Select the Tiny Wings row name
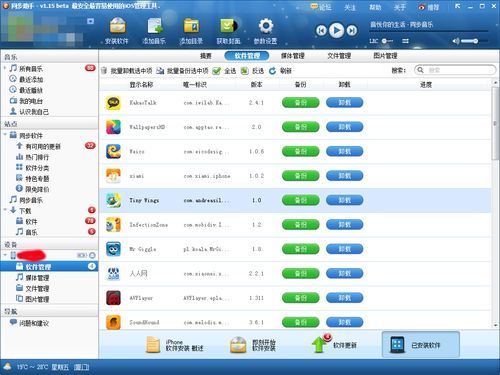 pos(144,200)
